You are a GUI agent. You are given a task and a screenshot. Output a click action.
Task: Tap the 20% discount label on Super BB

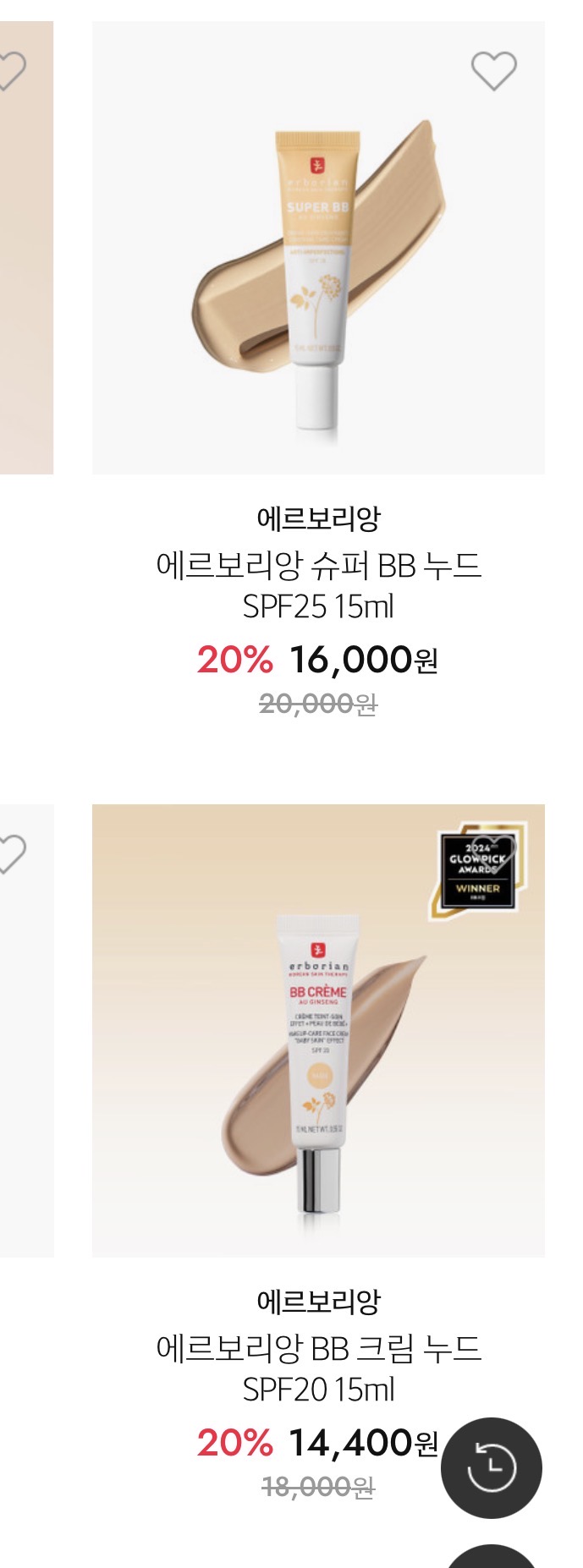tap(235, 660)
